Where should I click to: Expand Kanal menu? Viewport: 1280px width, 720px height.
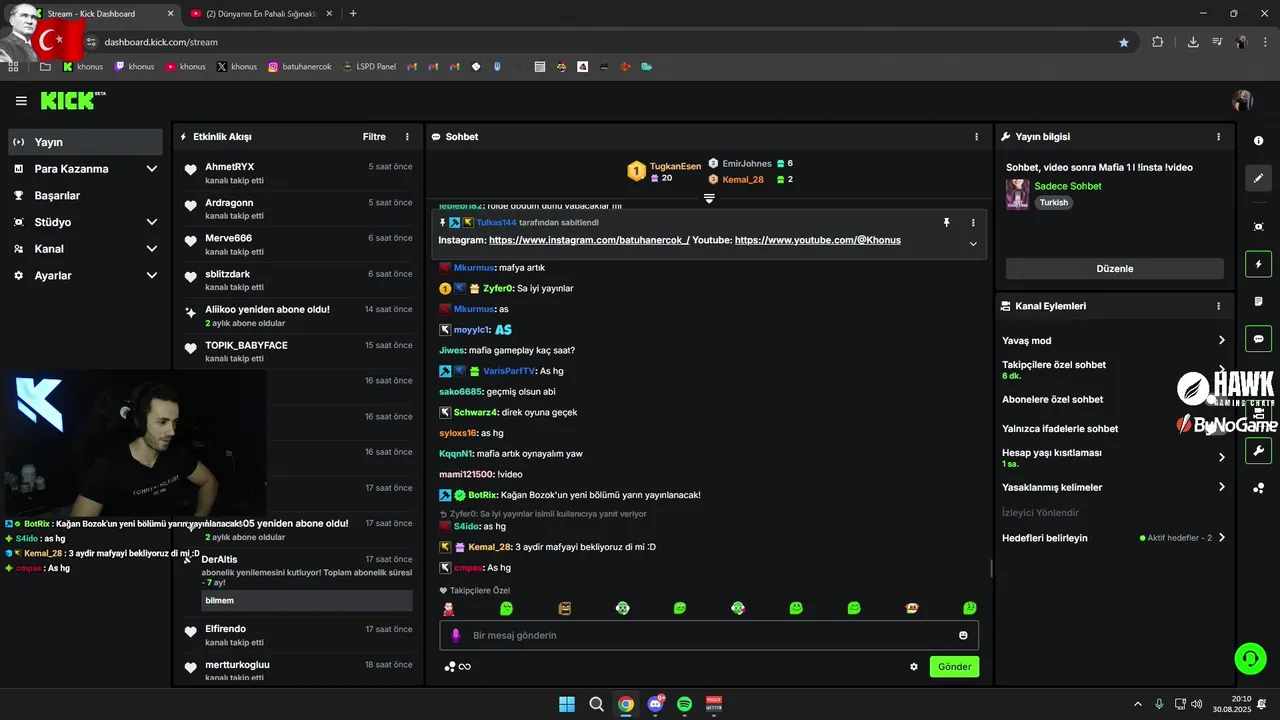pyautogui.click(x=152, y=249)
